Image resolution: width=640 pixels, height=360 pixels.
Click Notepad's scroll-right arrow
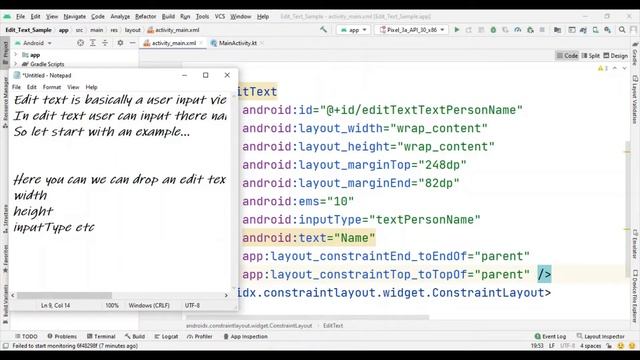pos(226,295)
